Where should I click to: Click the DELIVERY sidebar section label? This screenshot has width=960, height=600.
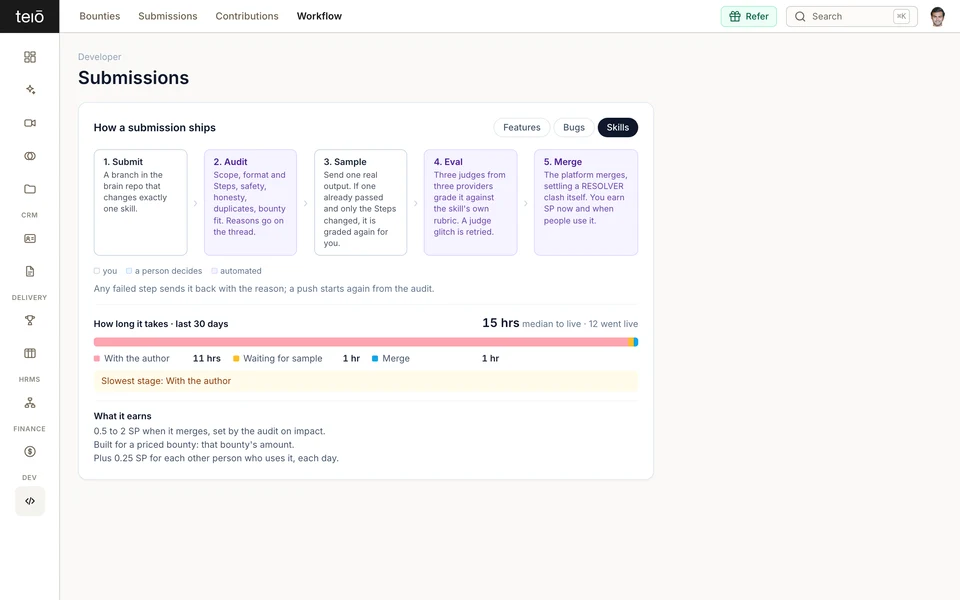29,298
